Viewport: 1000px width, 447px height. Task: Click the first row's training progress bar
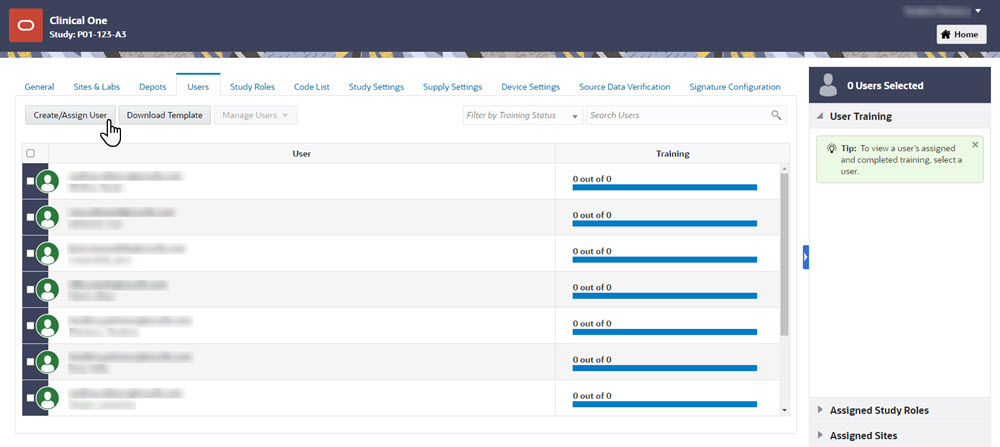coord(665,187)
